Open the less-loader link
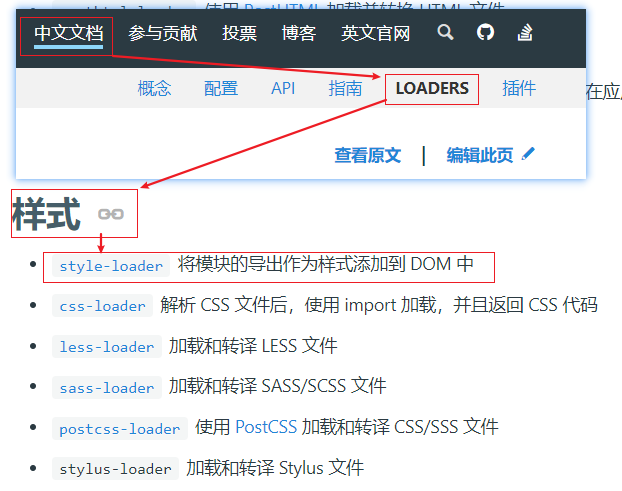The image size is (622, 491). point(107,347)
